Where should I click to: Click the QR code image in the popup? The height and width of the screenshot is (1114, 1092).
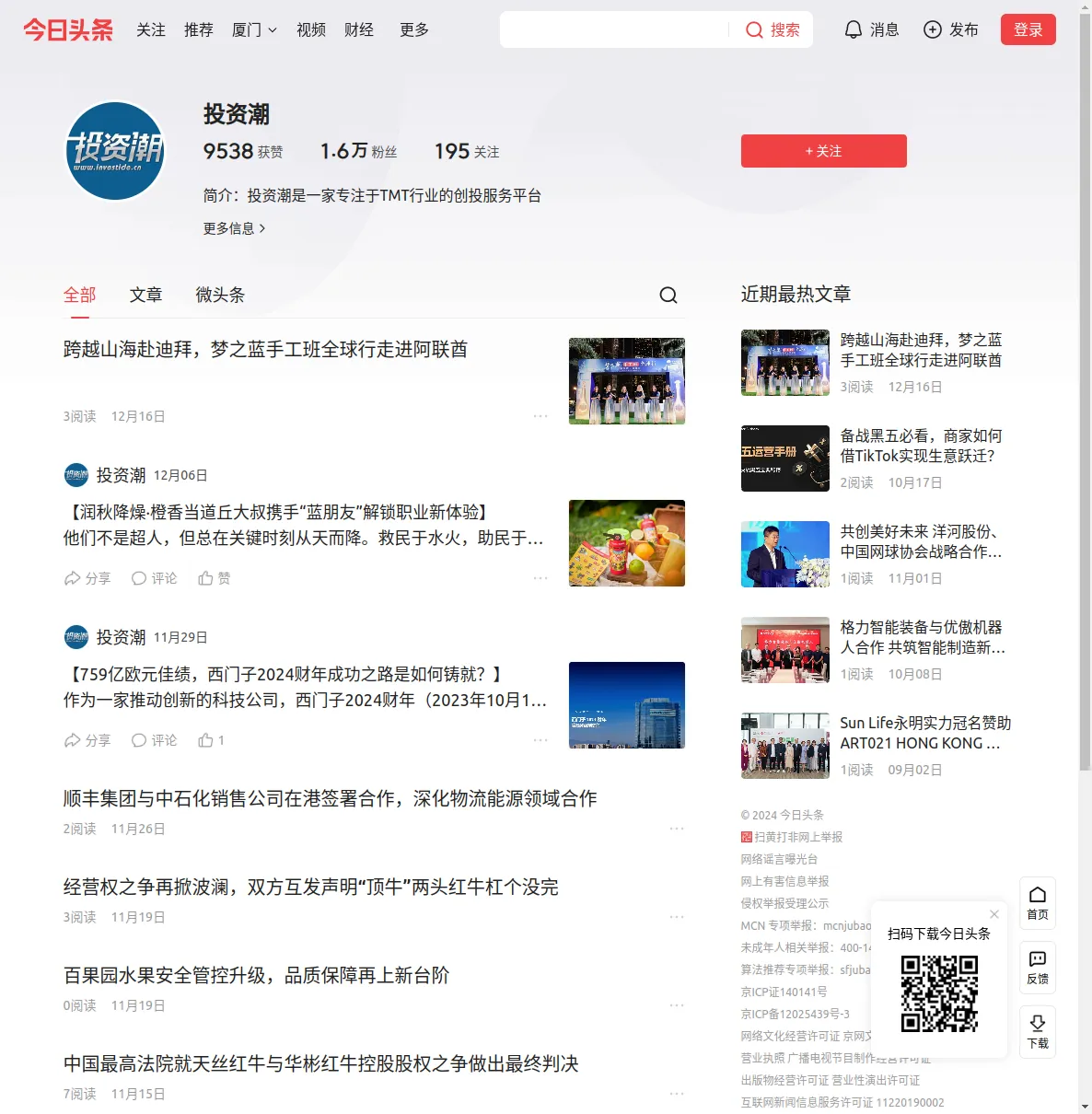coord(939,993)
